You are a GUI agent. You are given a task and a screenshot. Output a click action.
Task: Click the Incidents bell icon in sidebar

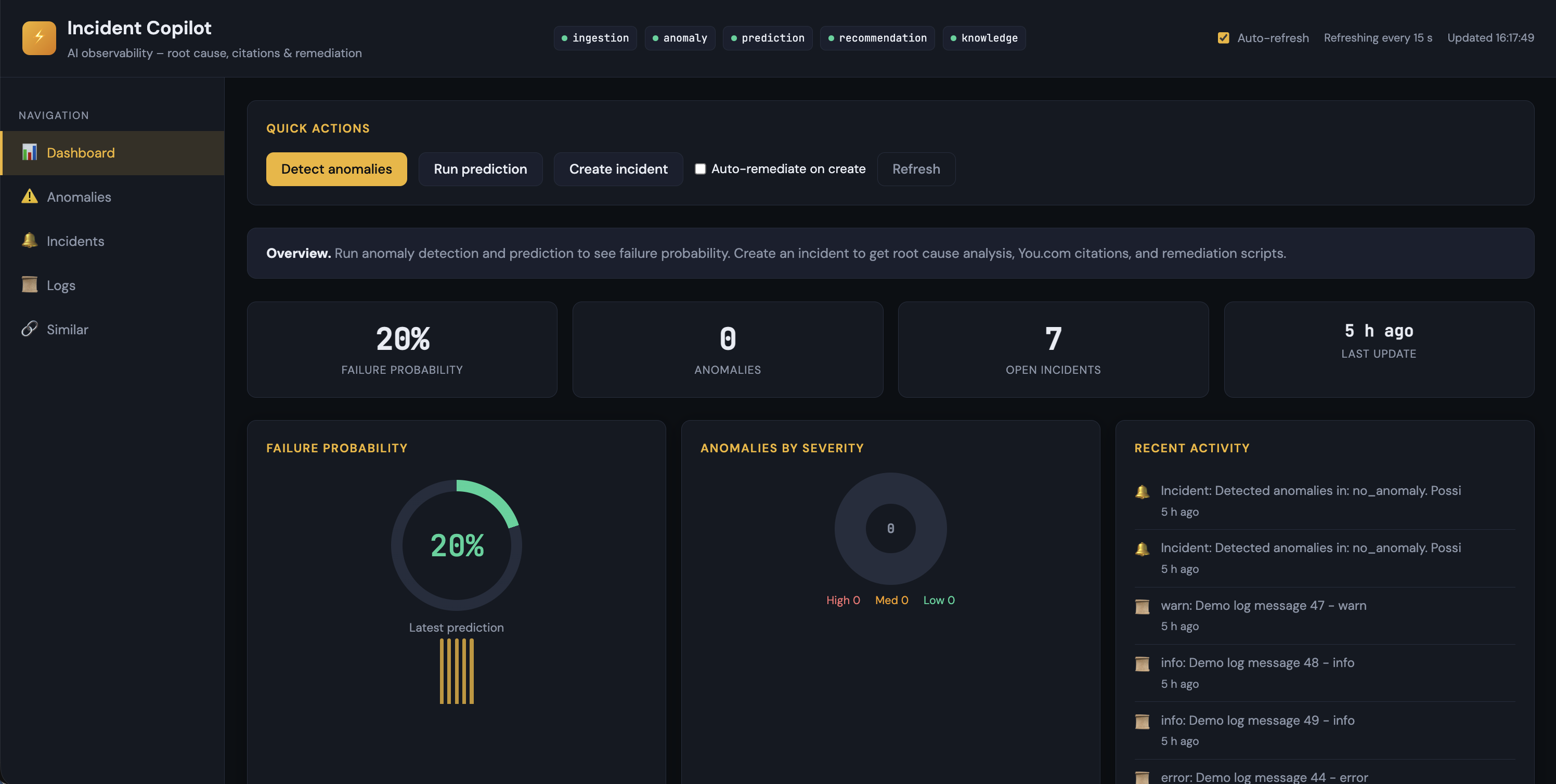(29, 240)
